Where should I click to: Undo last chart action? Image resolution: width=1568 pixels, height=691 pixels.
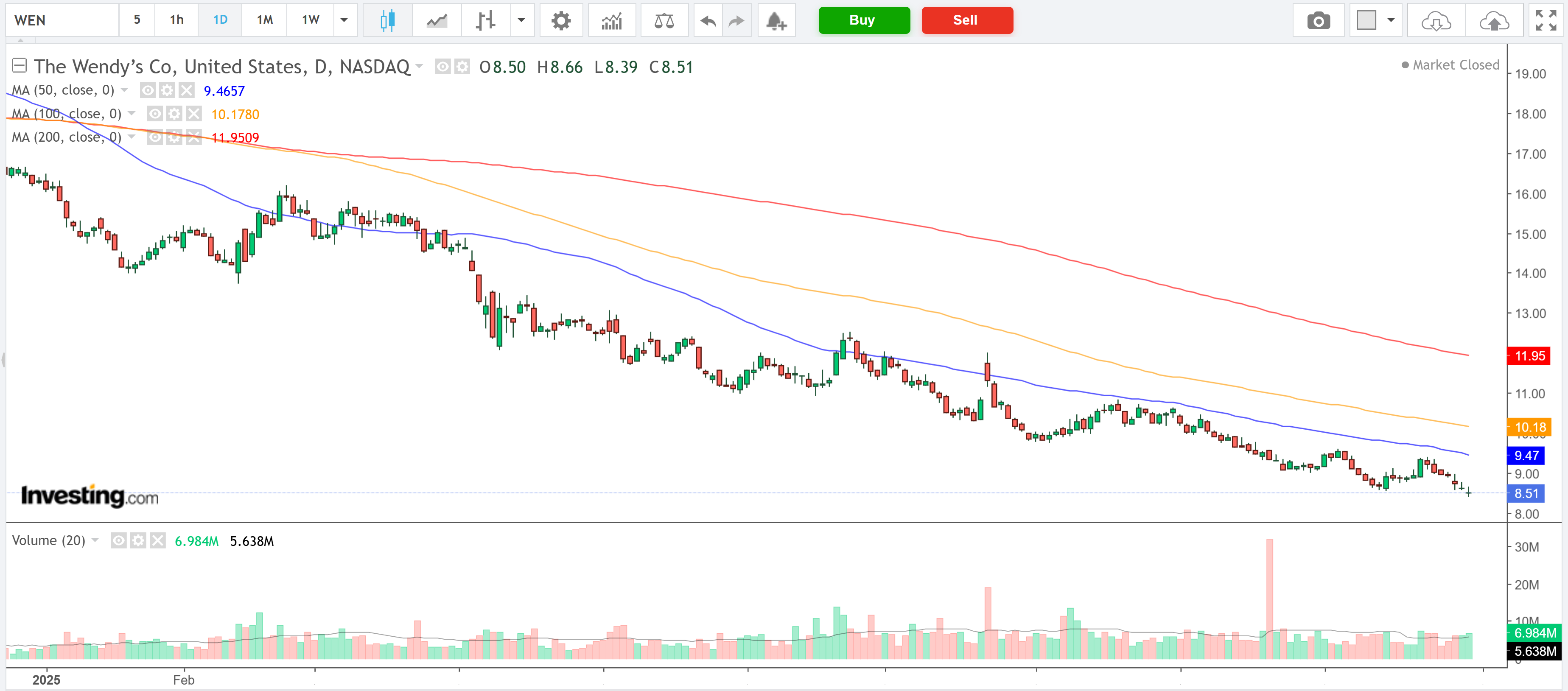(707, 20)
